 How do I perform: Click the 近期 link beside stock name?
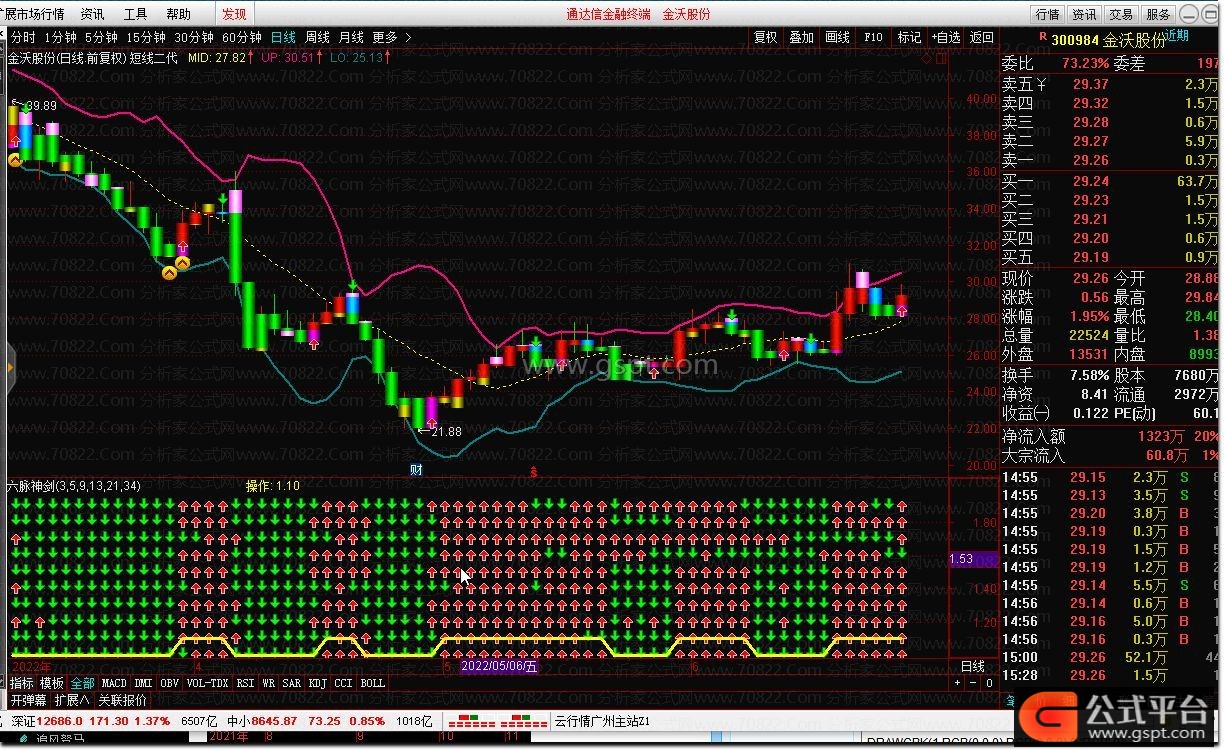[x=1176, y=35]
